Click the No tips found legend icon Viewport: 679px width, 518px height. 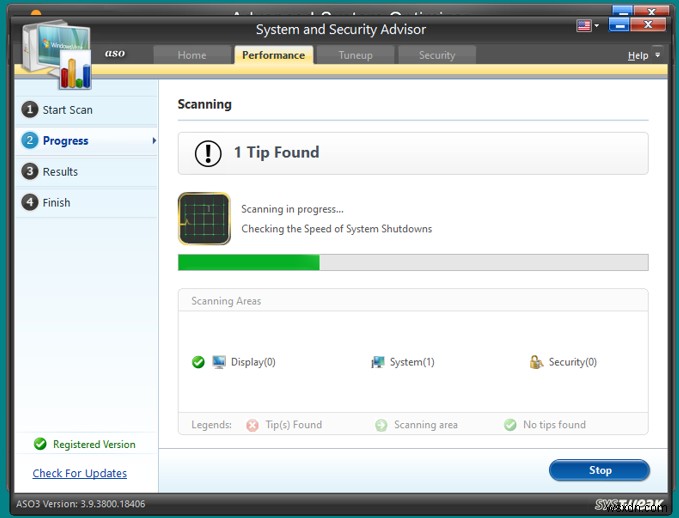[x=510, y=425]
